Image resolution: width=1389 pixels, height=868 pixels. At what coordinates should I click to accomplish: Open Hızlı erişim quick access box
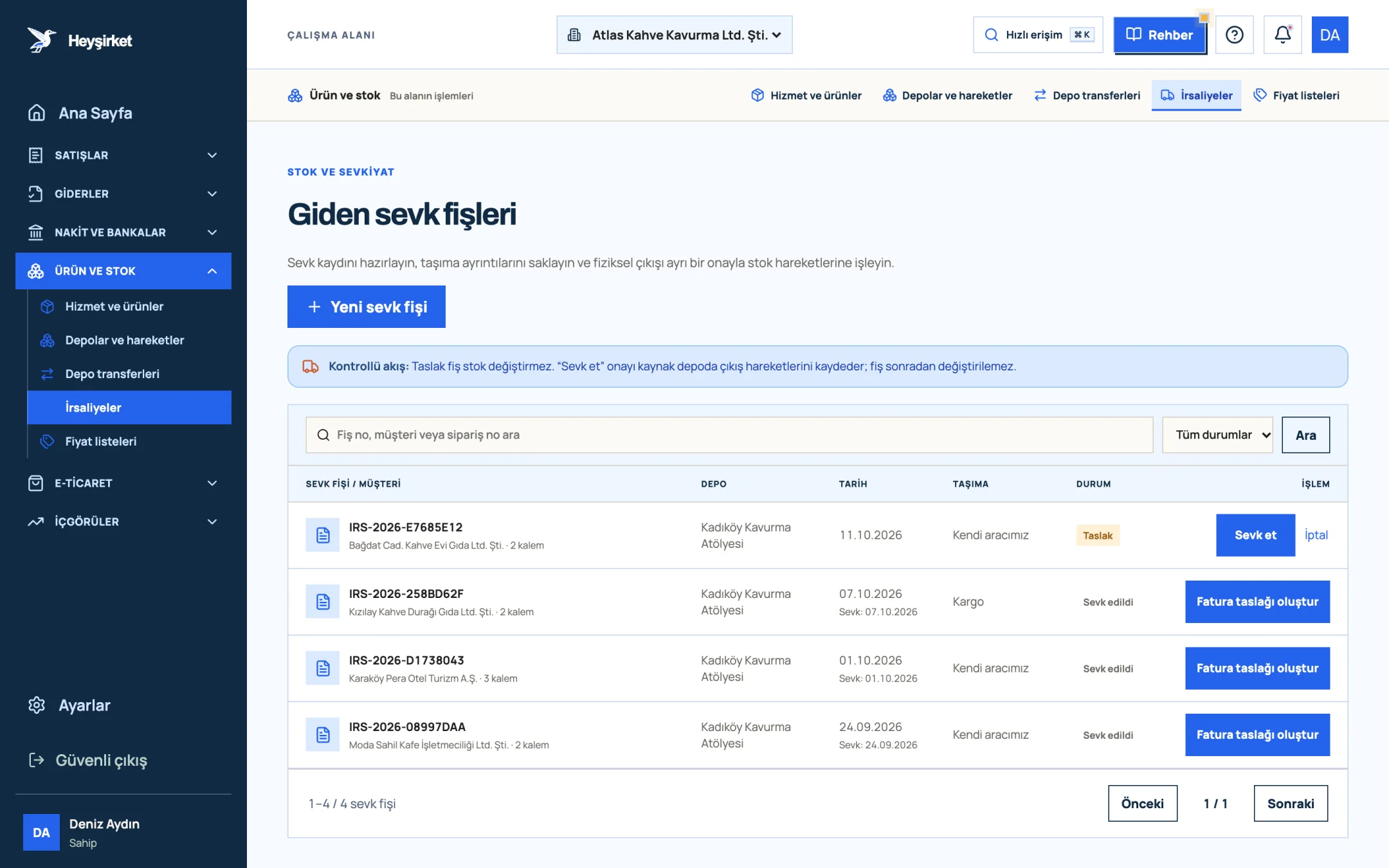point(1038,35)
